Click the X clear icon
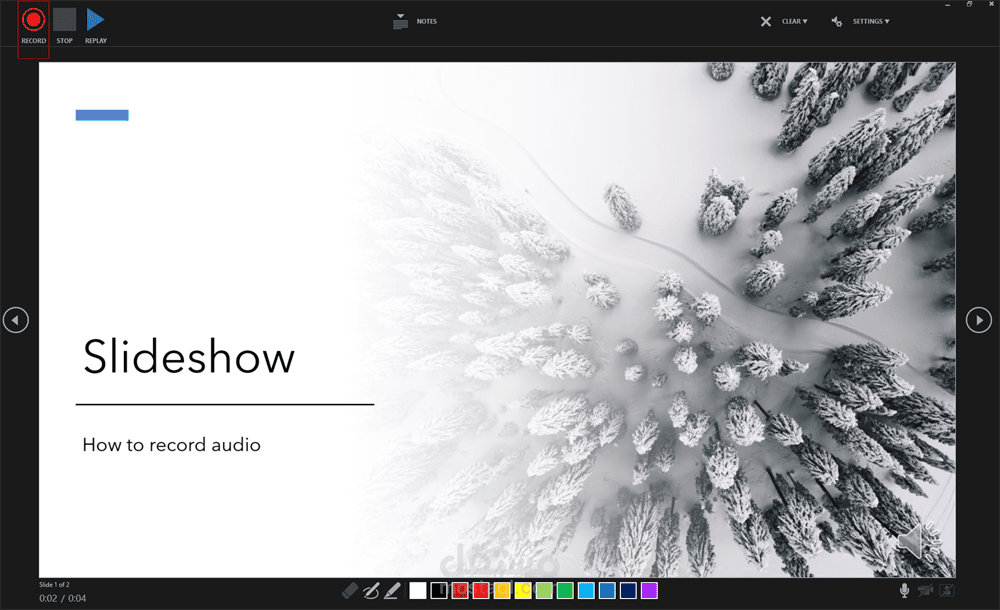This screenshot has height=610, width=1000. tap(765, 21)
